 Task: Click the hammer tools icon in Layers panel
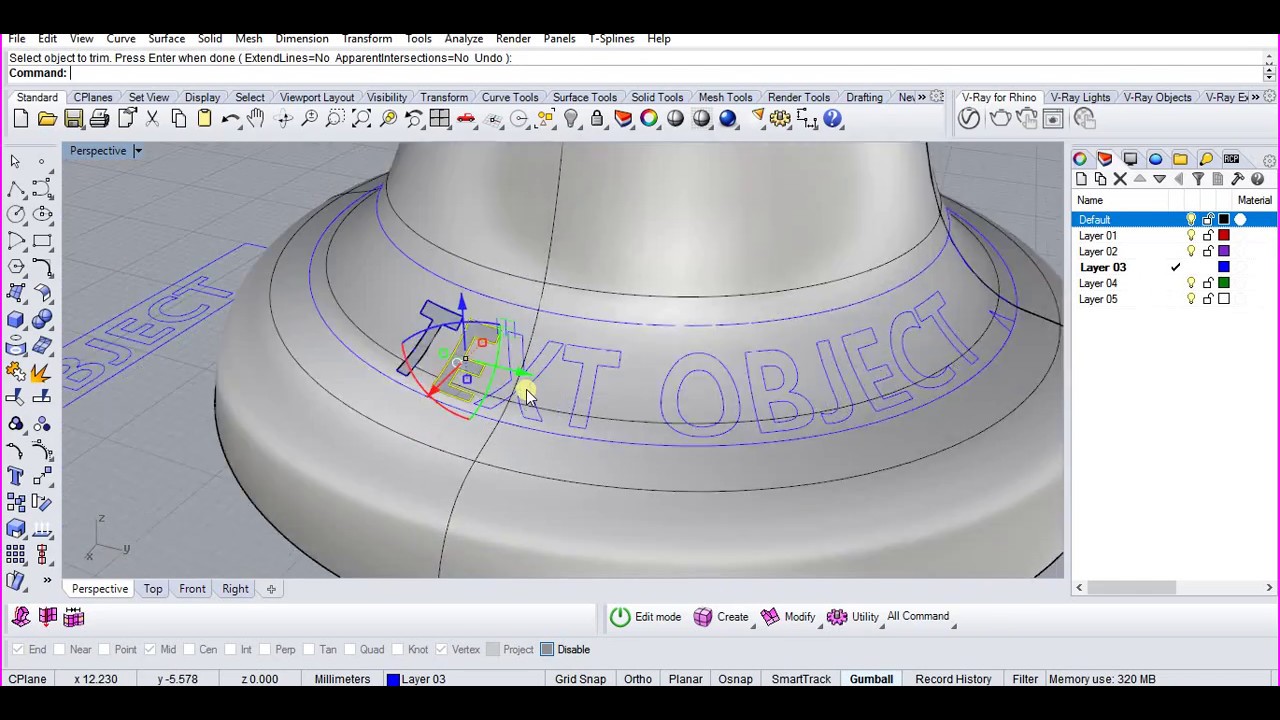pyautogui.click(x=1237, y=179)
